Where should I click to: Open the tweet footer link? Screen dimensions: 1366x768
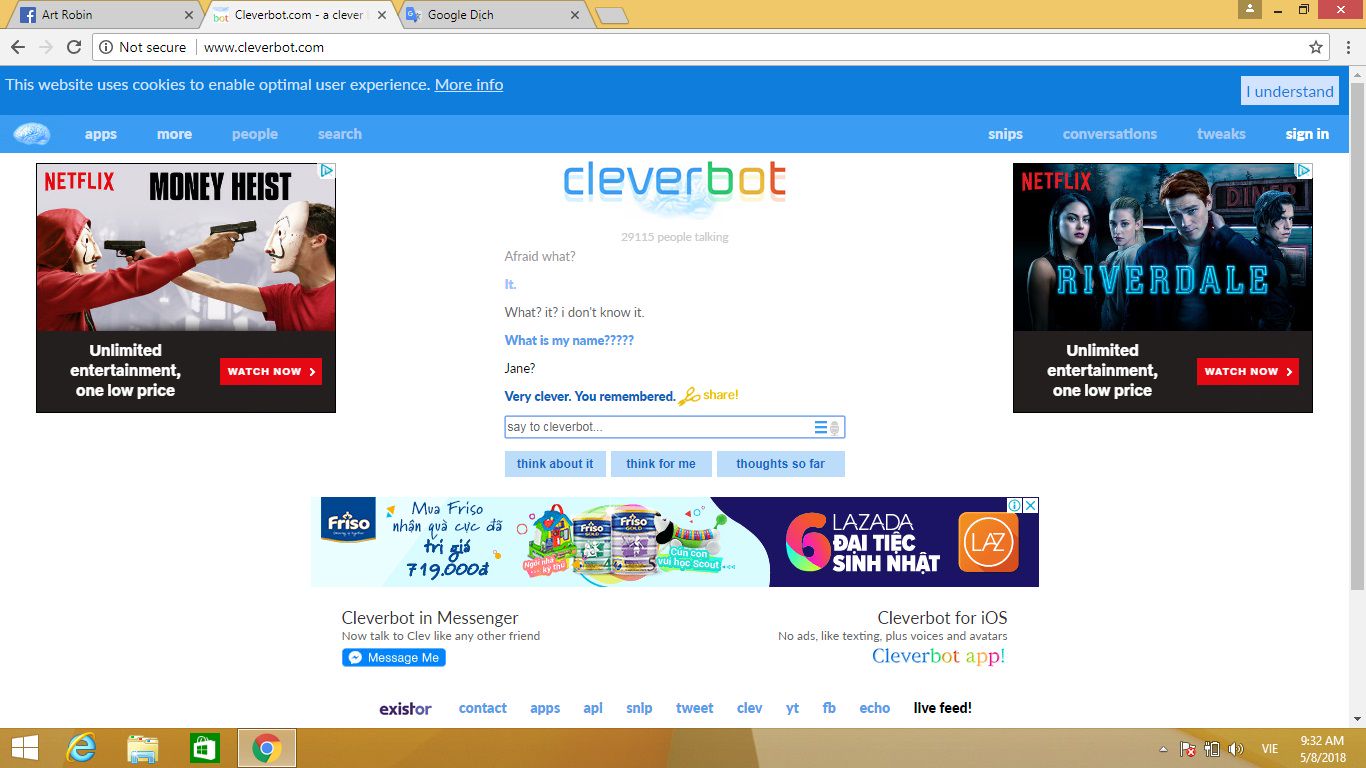pos(694,708)
